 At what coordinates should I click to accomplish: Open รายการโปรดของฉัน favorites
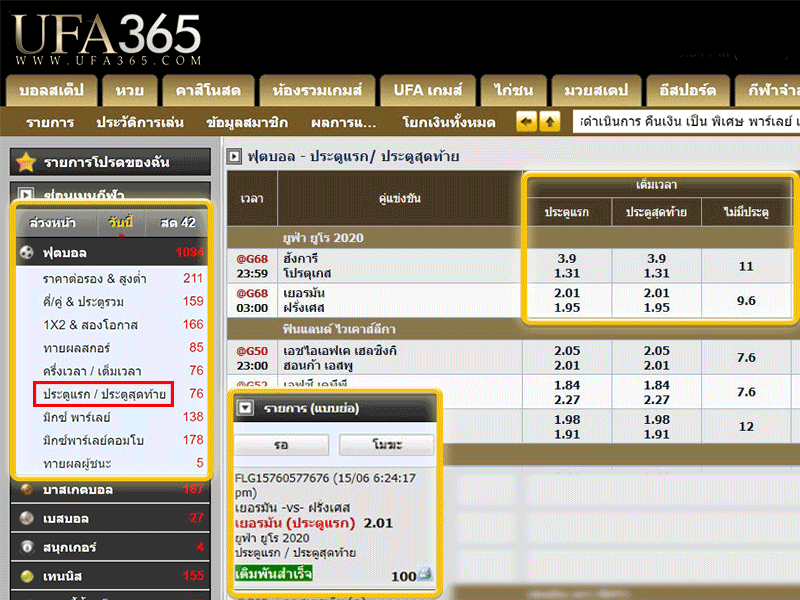tap(110, 162)
